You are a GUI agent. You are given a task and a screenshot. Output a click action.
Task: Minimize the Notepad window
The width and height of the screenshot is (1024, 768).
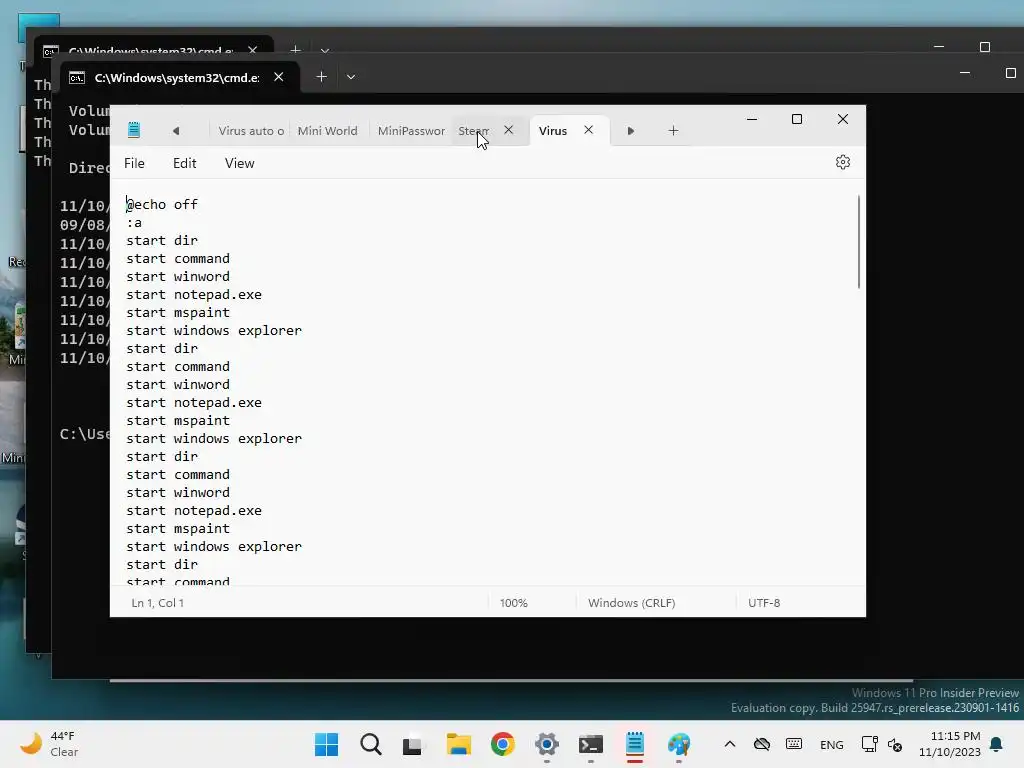(752, 119)
